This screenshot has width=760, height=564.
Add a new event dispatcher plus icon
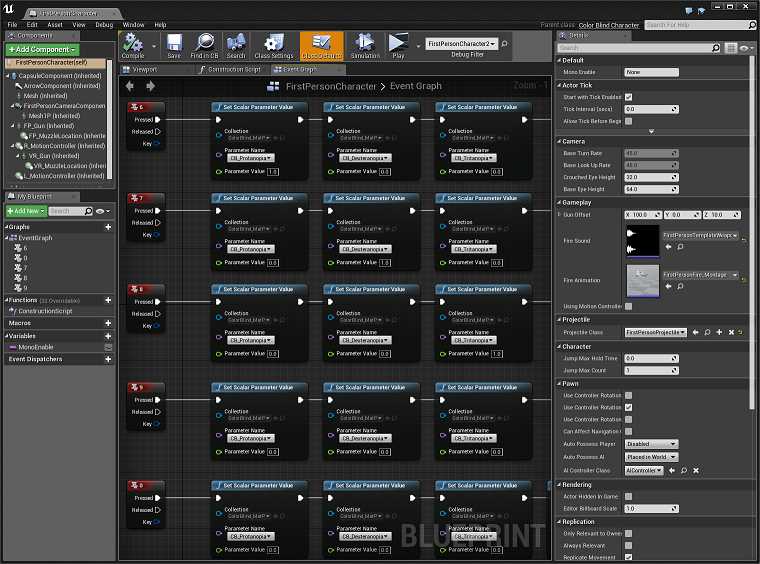point(108,360)
